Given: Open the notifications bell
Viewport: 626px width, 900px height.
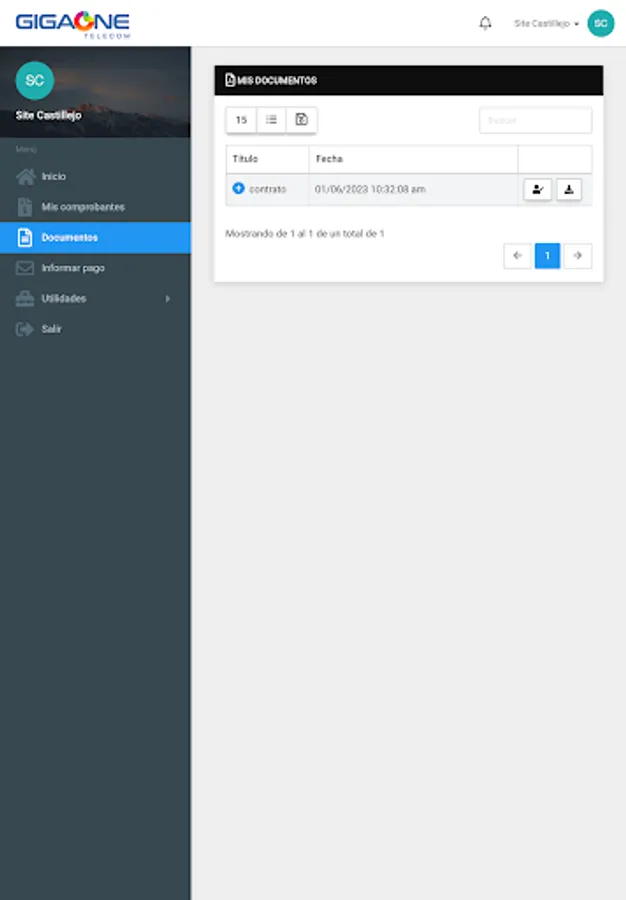Looking at the screenshot, I should (x=485, y=23).
